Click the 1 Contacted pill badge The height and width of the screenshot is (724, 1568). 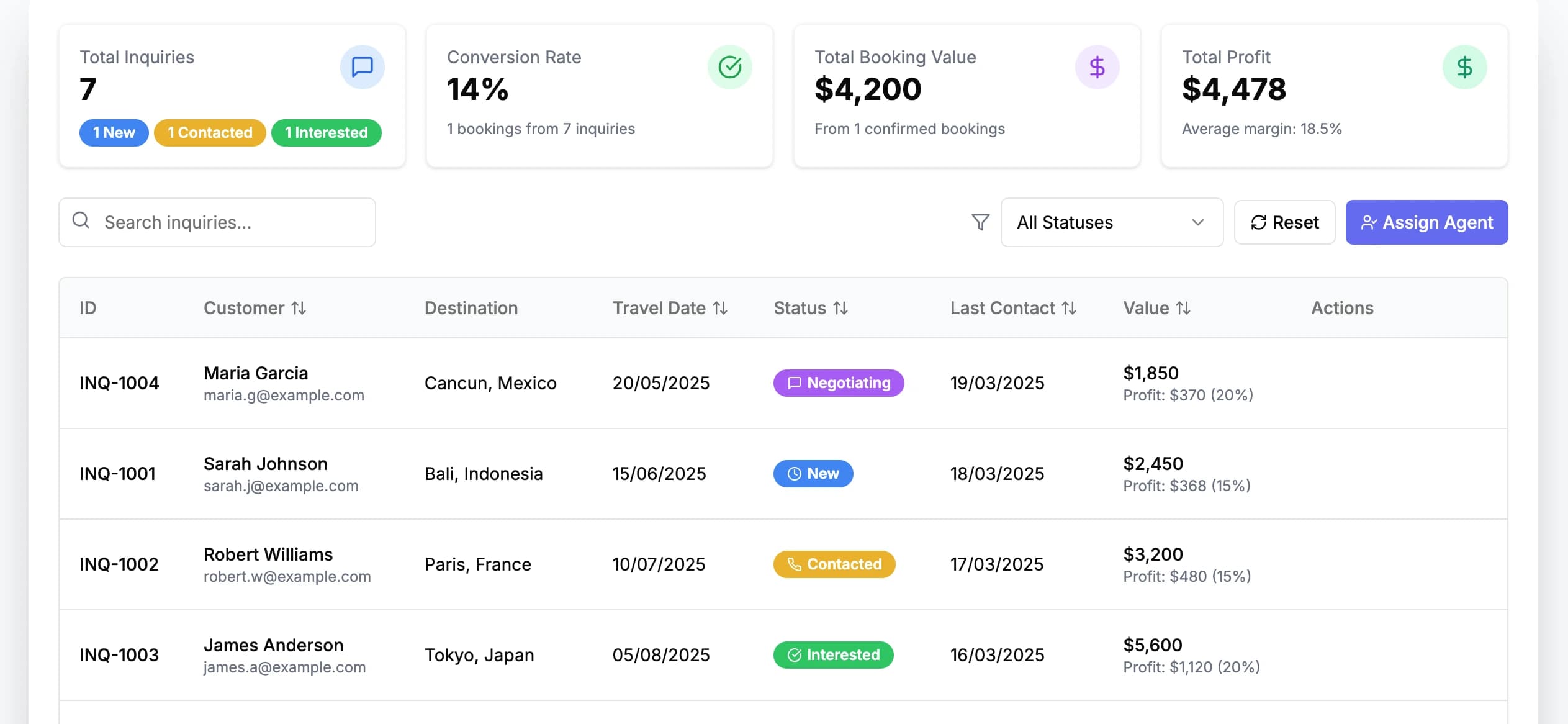[x=210, y=132]
